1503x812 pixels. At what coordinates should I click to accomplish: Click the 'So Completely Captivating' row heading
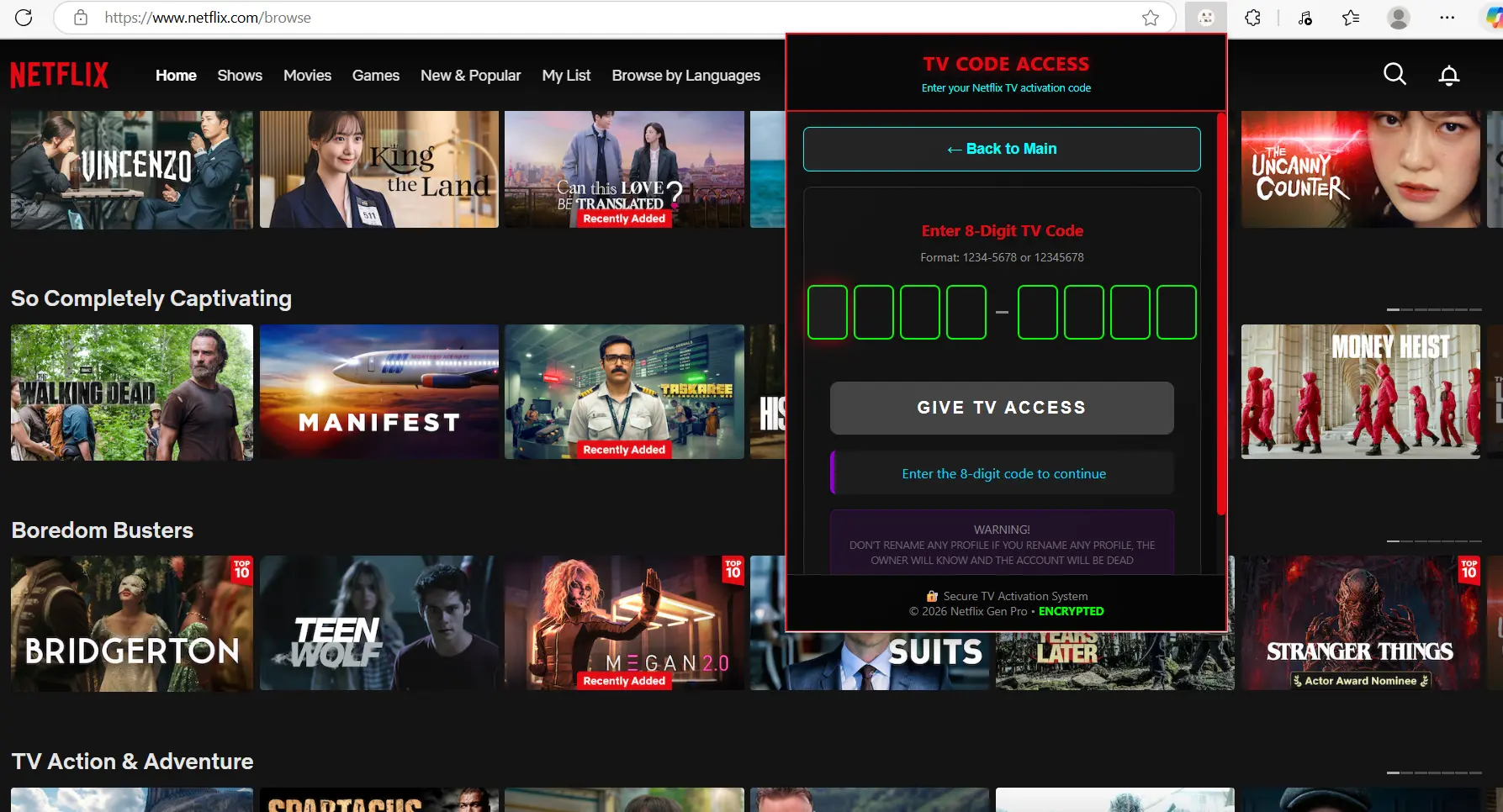(x=151, y=298)
